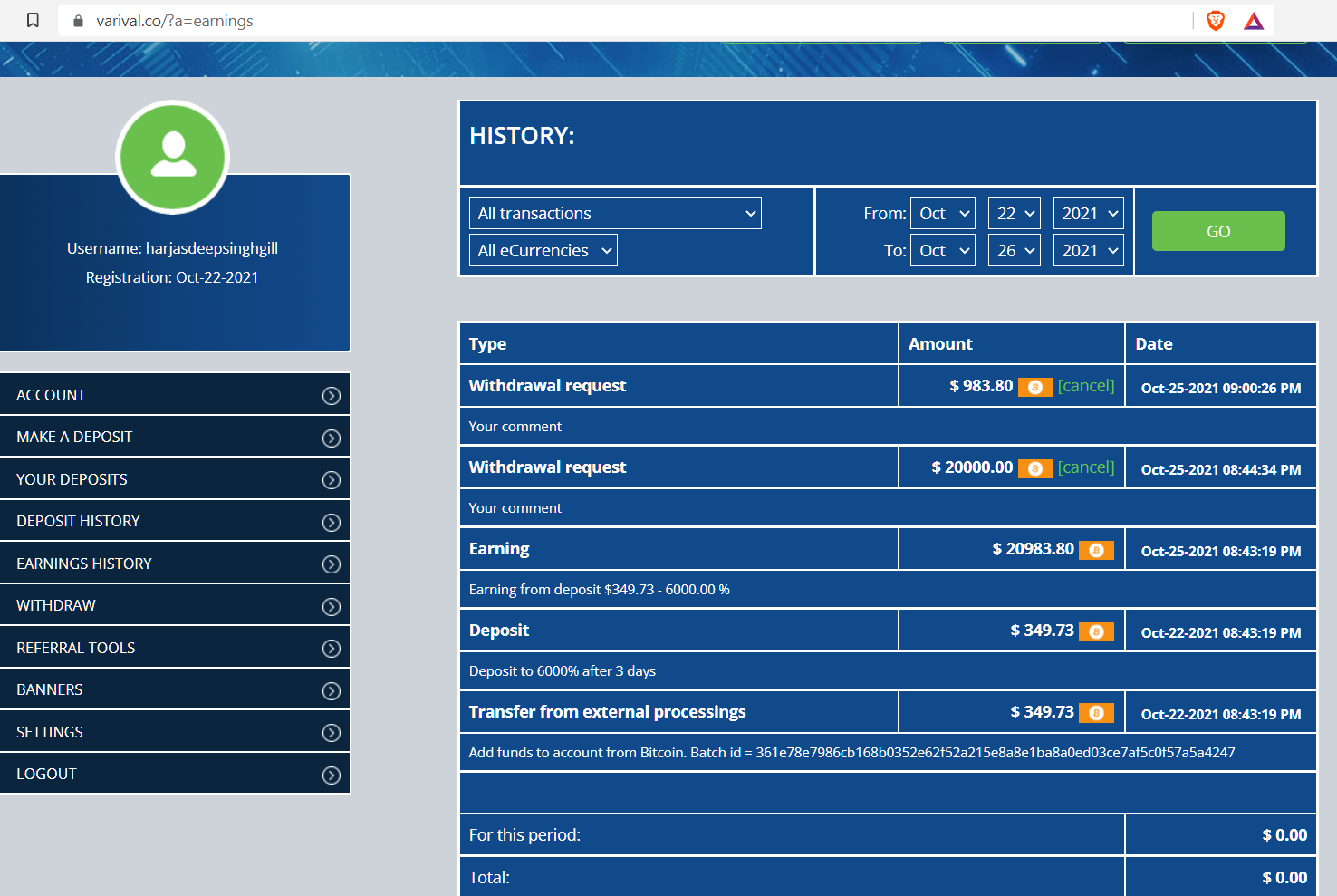This screenshot has height=896, width=1337.
Task: Click the browser address bar URL
Action: pyautogui.click(x=175, y=21)
